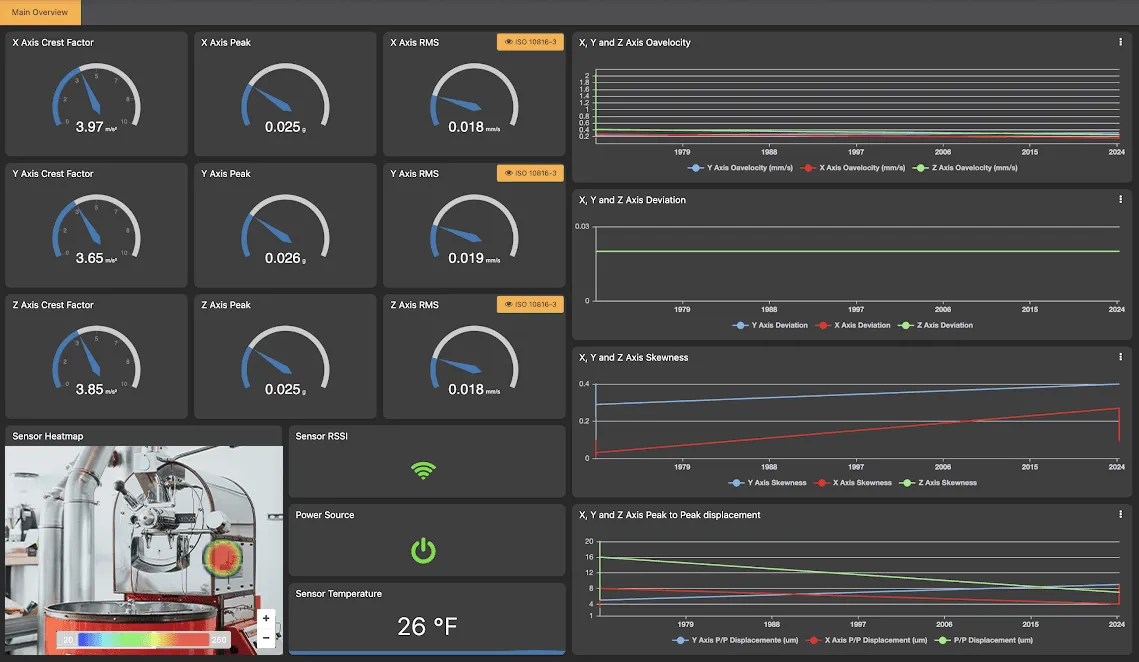Click the Sensor Temperature 26 °F reading
The image size is (1139, 662).
tap(427, 627)
